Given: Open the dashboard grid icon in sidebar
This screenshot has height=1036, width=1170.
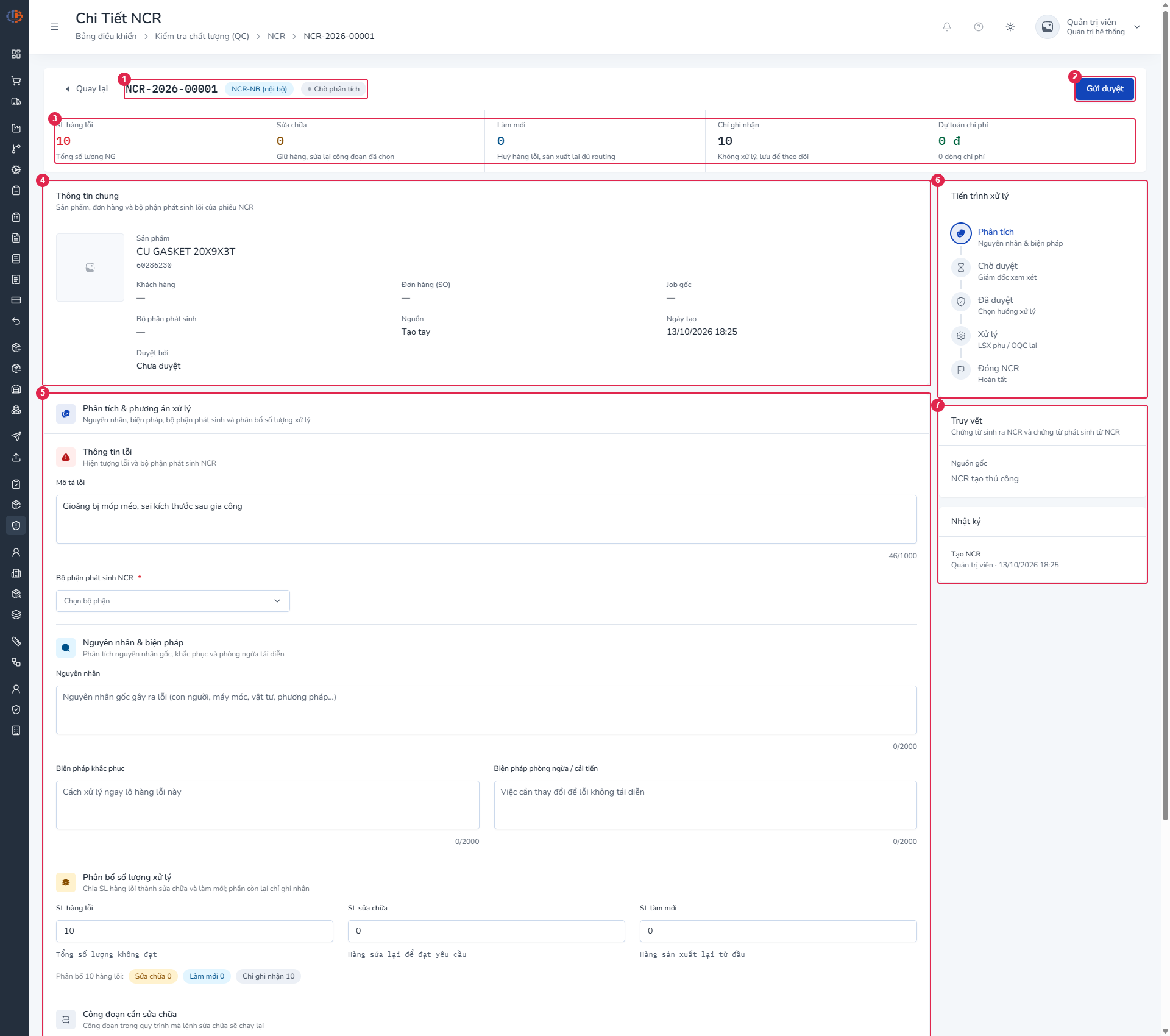Looking at the screenshot, I should [x=16, y=54].
